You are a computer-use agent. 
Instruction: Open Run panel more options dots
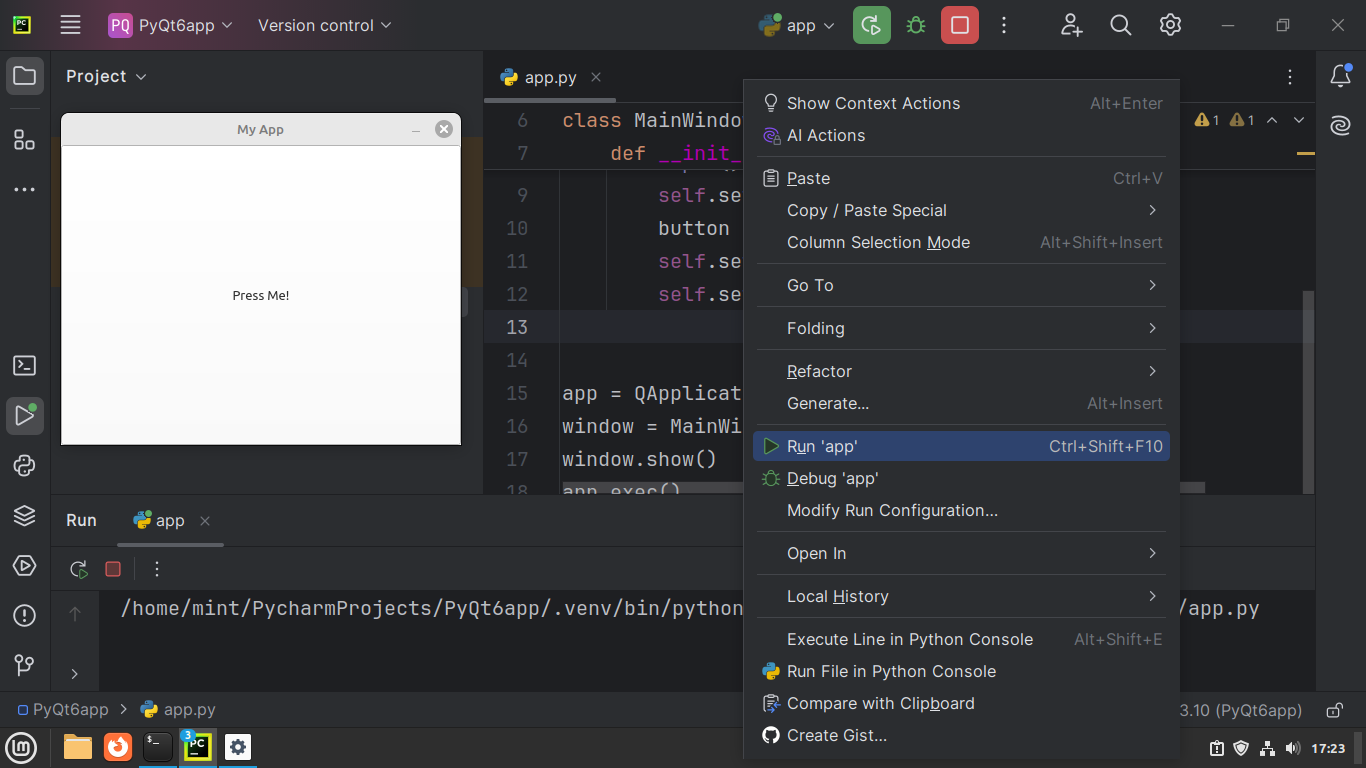click(156, 569)
